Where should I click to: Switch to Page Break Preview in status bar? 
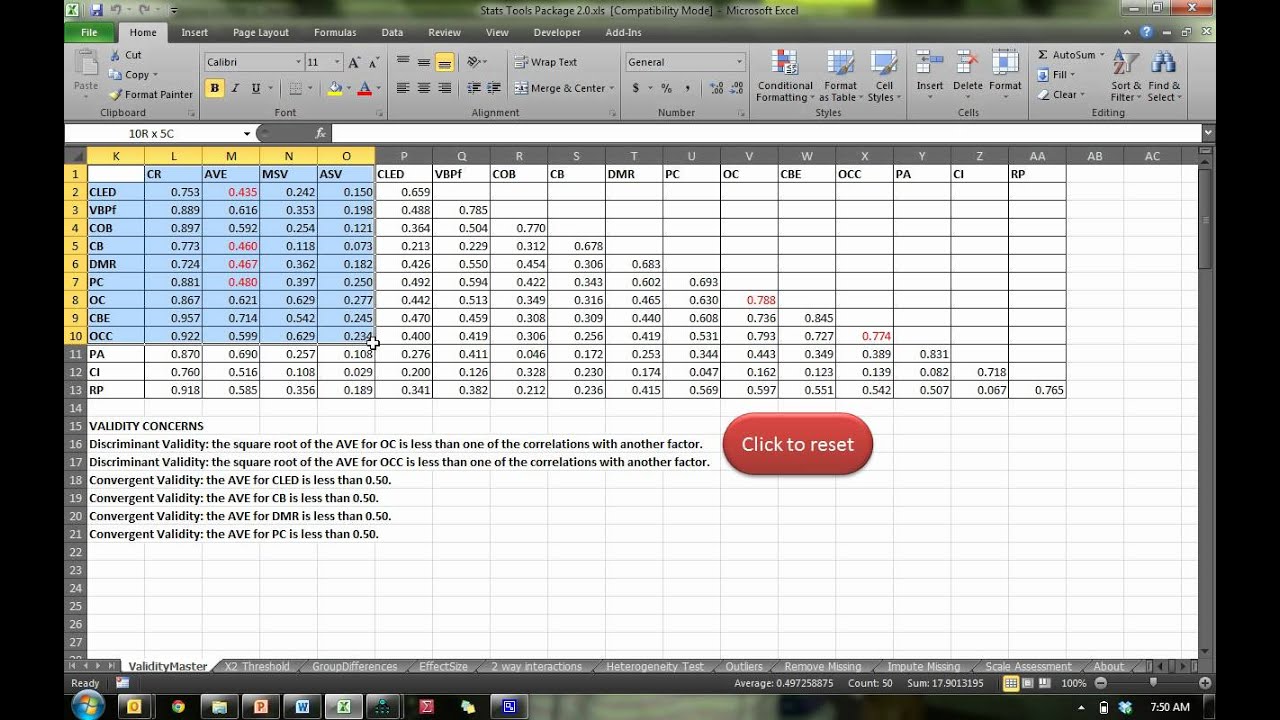[1047, 683]
